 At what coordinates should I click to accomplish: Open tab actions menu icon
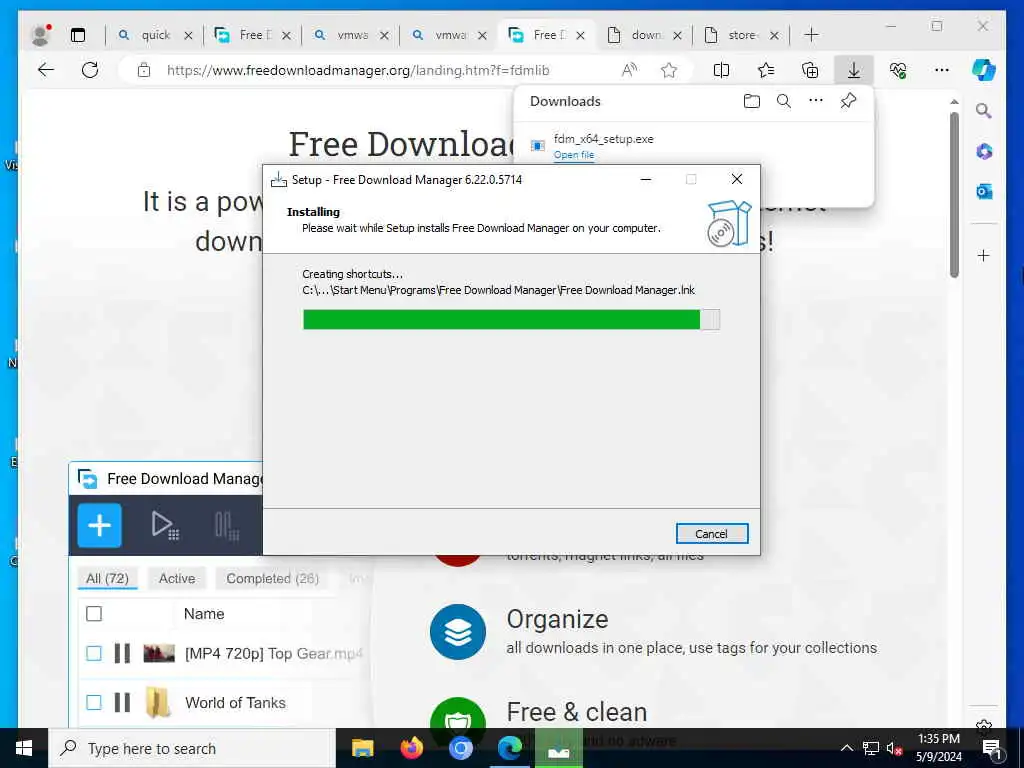click(78, 35)
